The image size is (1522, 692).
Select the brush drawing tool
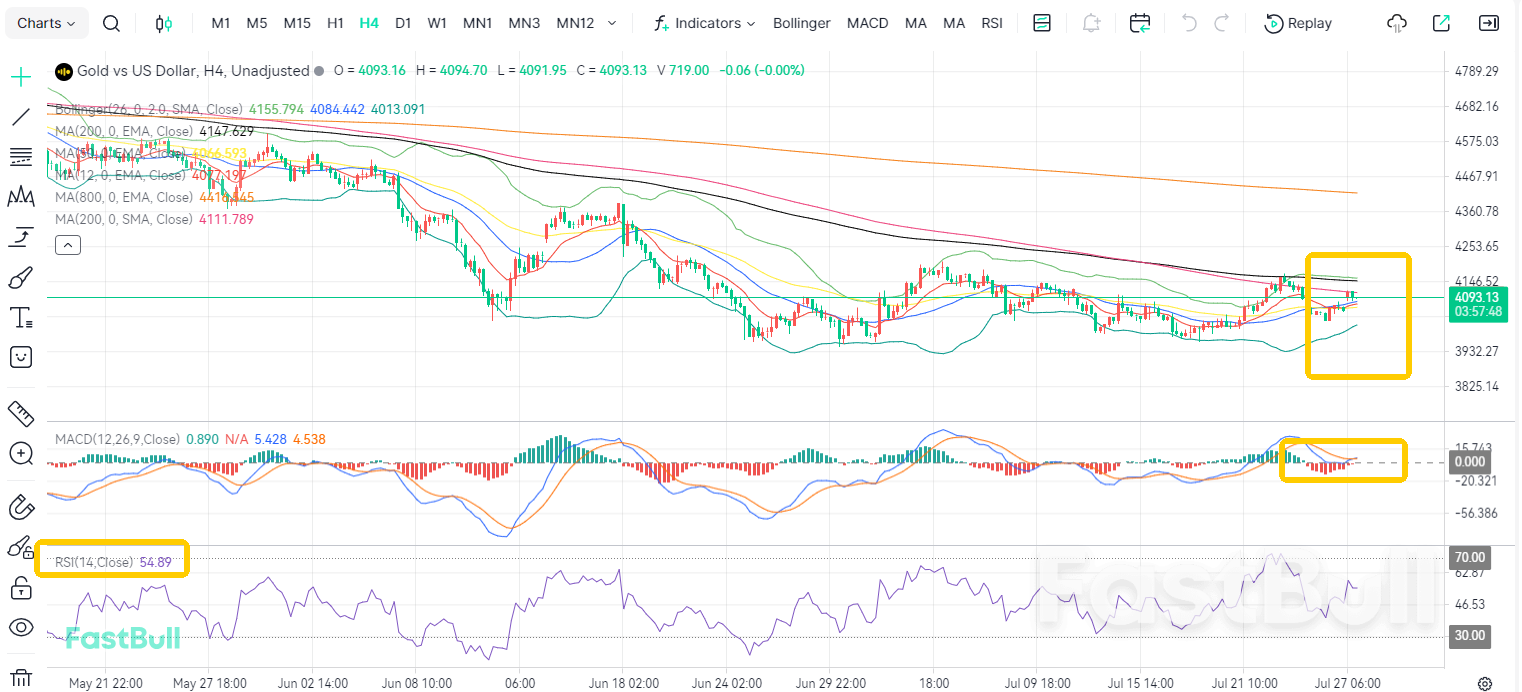pos(21,277)
